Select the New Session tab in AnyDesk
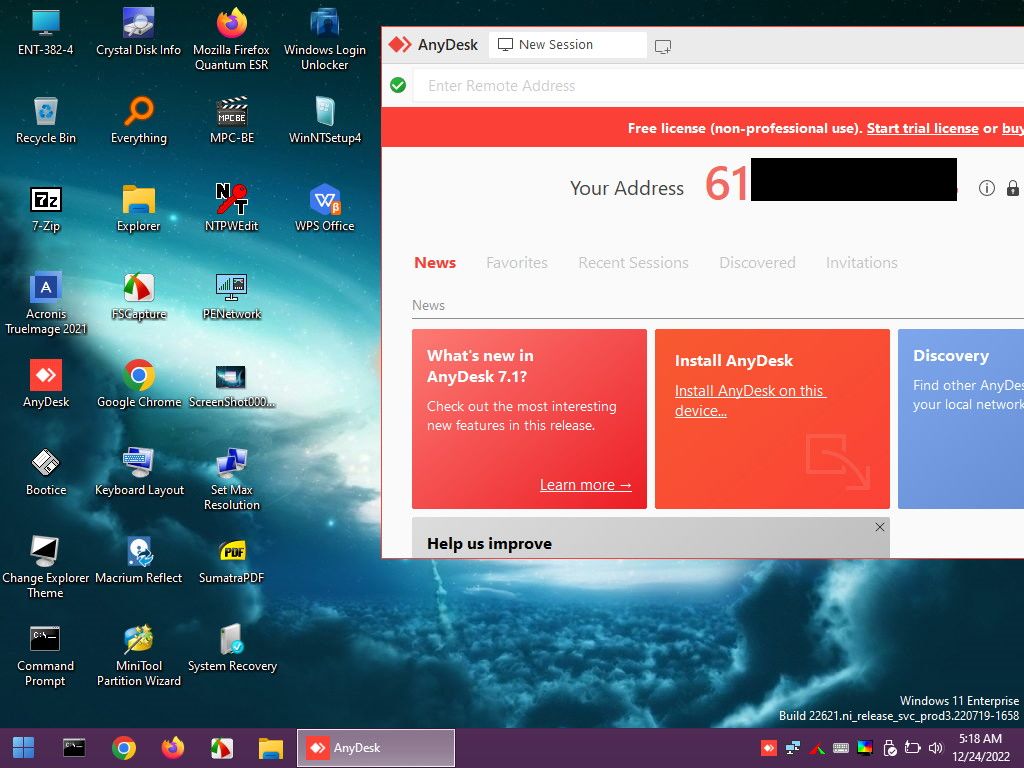 (x=567, y=45)
